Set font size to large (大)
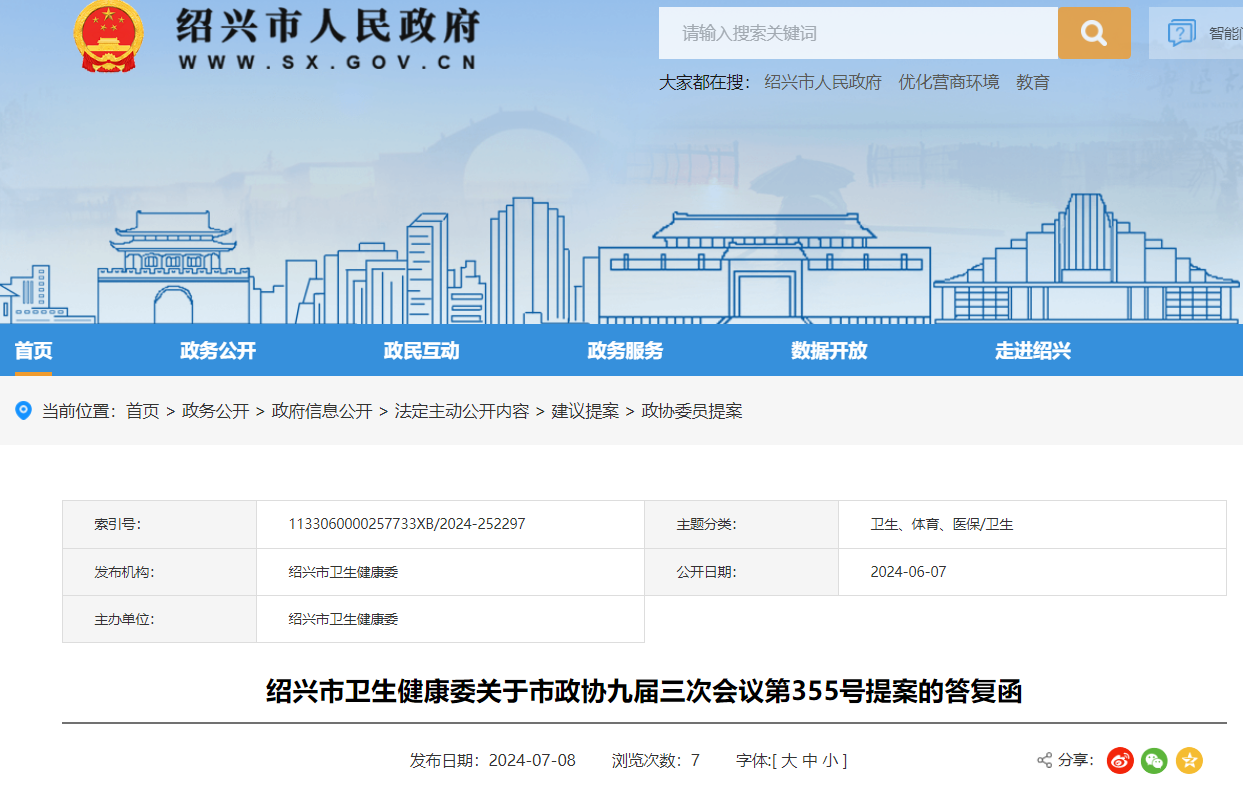The width and height of the screenshot is (1243, 786). tap(789, 761)
